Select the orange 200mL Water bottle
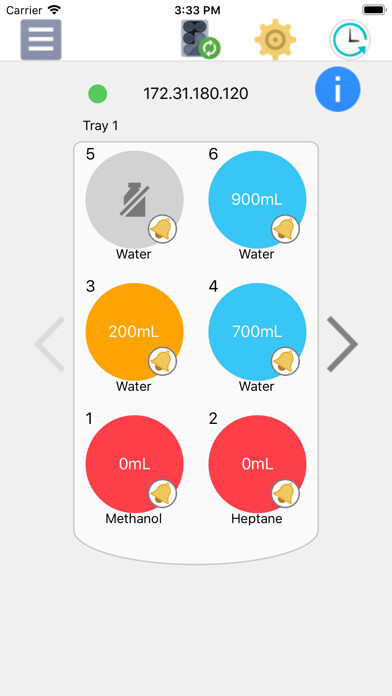 tap(134, 332)
